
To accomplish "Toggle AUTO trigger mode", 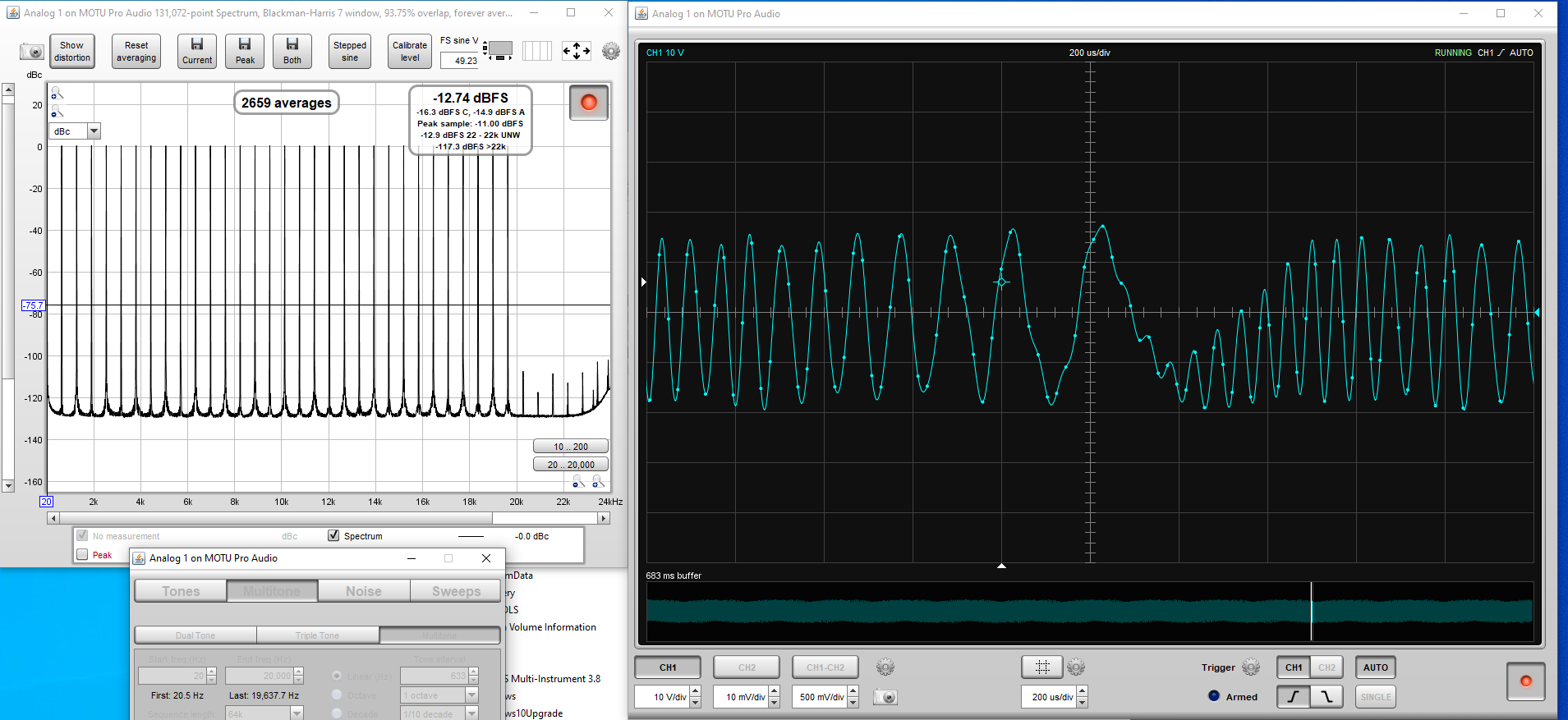I will tap(1376, 667).
